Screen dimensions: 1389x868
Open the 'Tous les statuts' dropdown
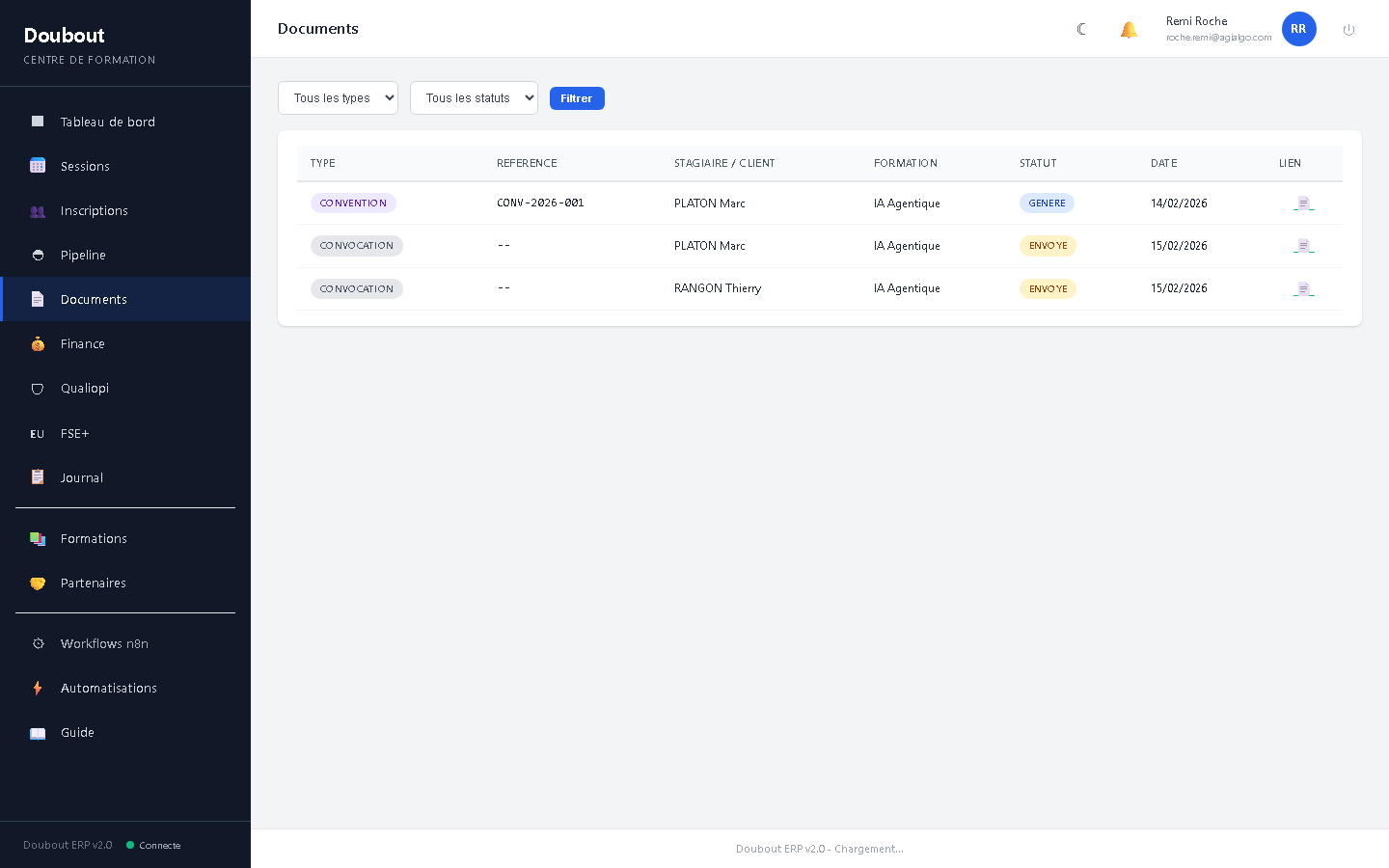click(x=474, y=97)
